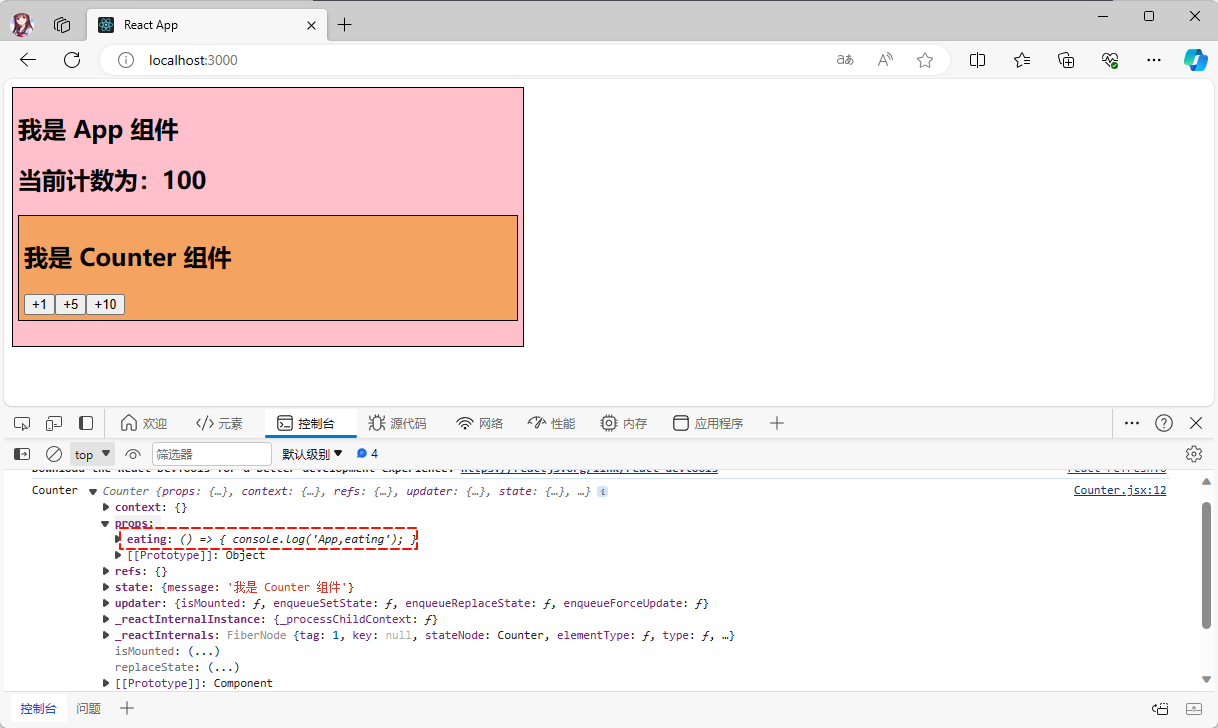Show the console sidebar icon

(x=22, y=453)
